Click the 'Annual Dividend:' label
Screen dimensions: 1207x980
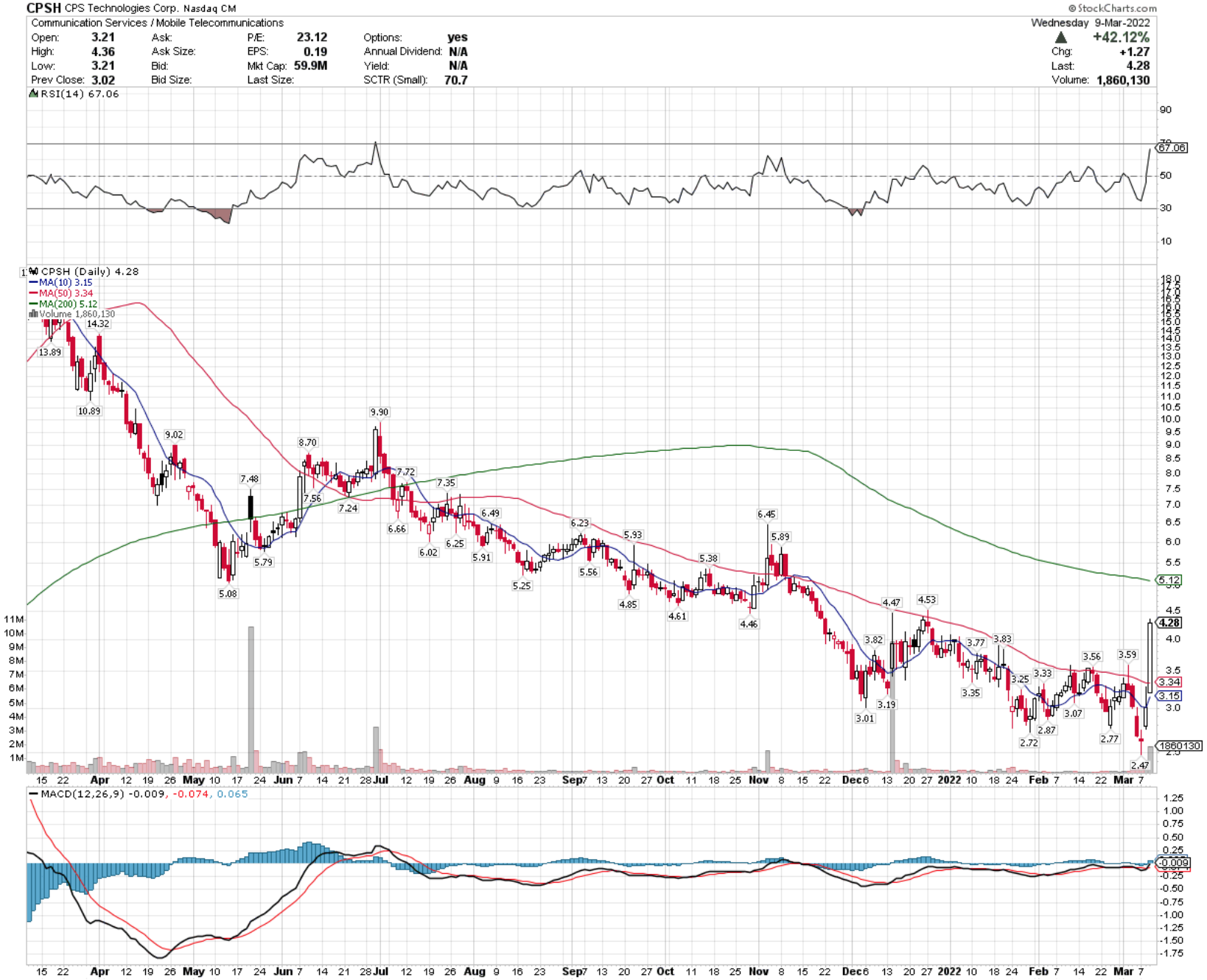[402, 52]
